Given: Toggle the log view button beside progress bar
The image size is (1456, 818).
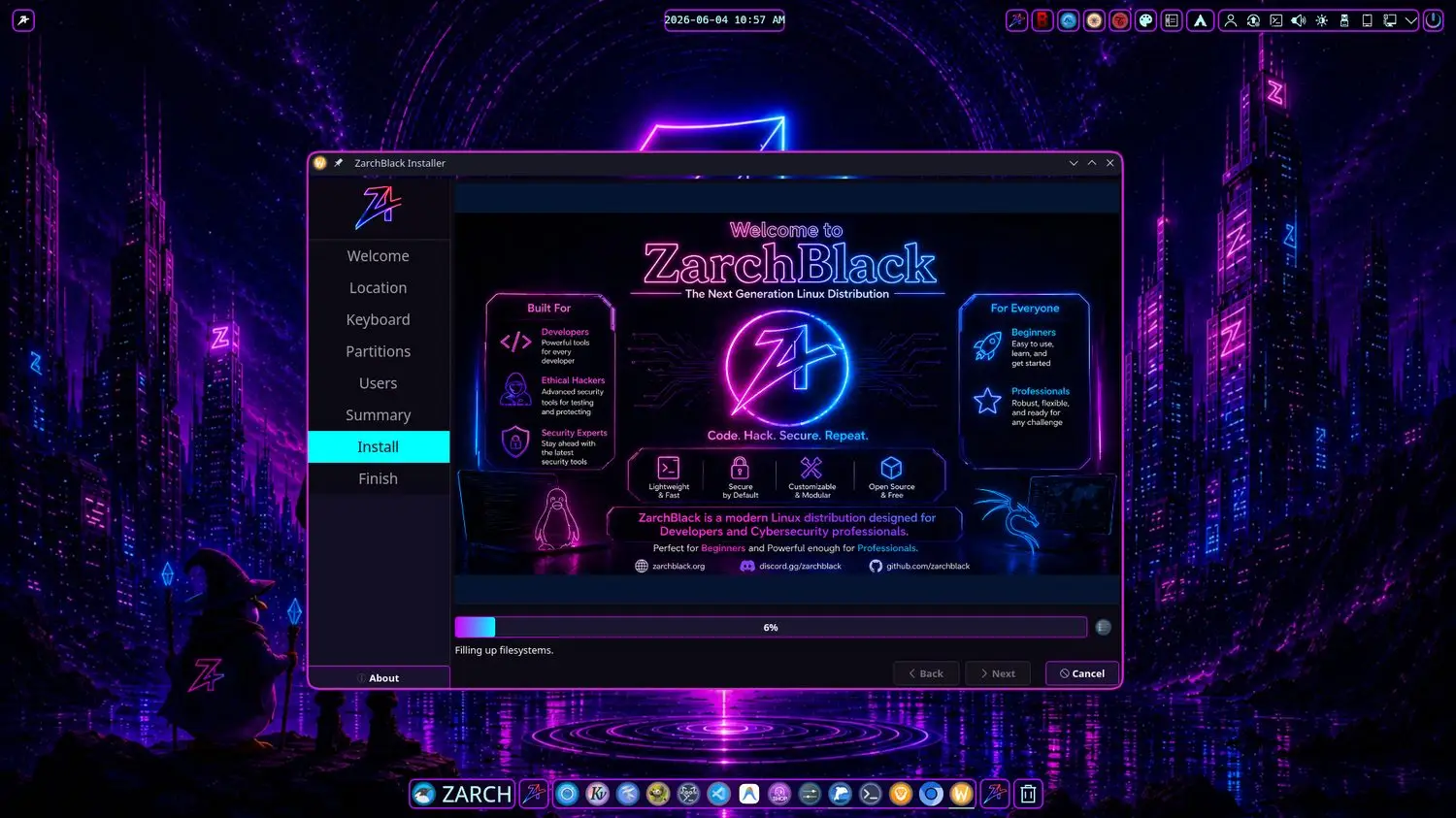Looking at the screenshot, I should [x=1103, y=628].
